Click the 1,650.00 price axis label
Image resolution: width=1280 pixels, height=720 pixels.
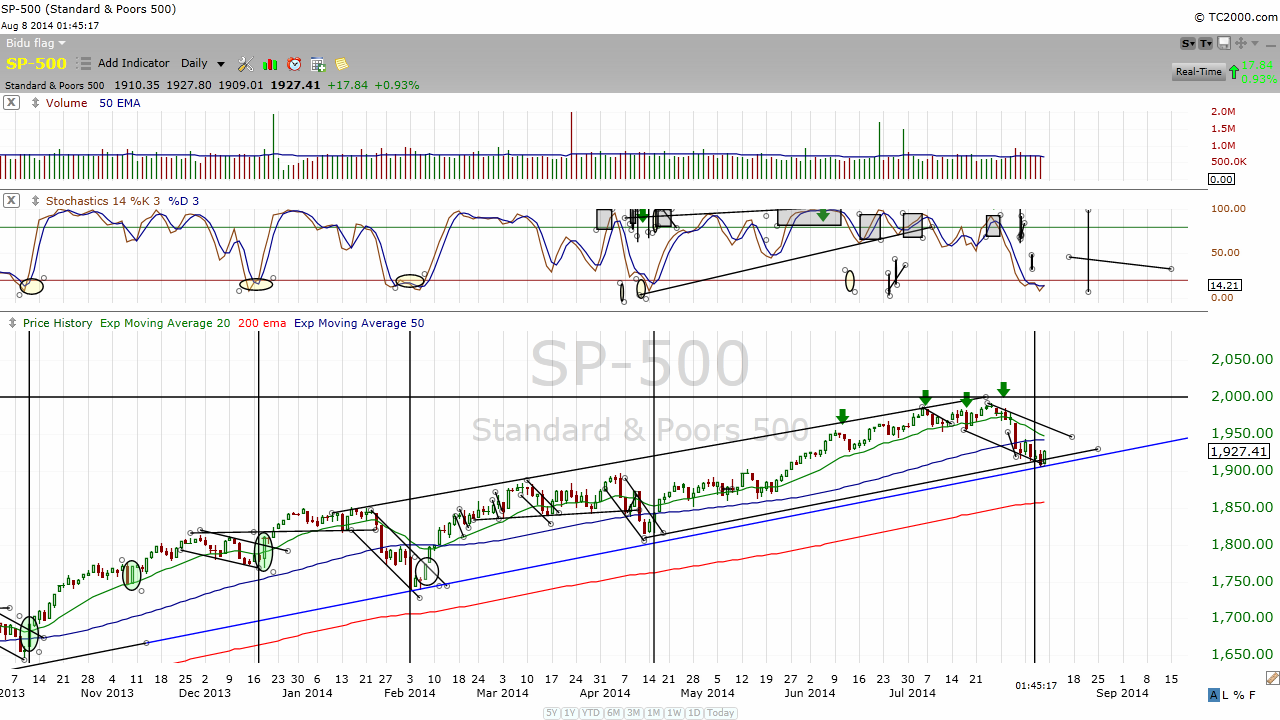pos(1240,654)
